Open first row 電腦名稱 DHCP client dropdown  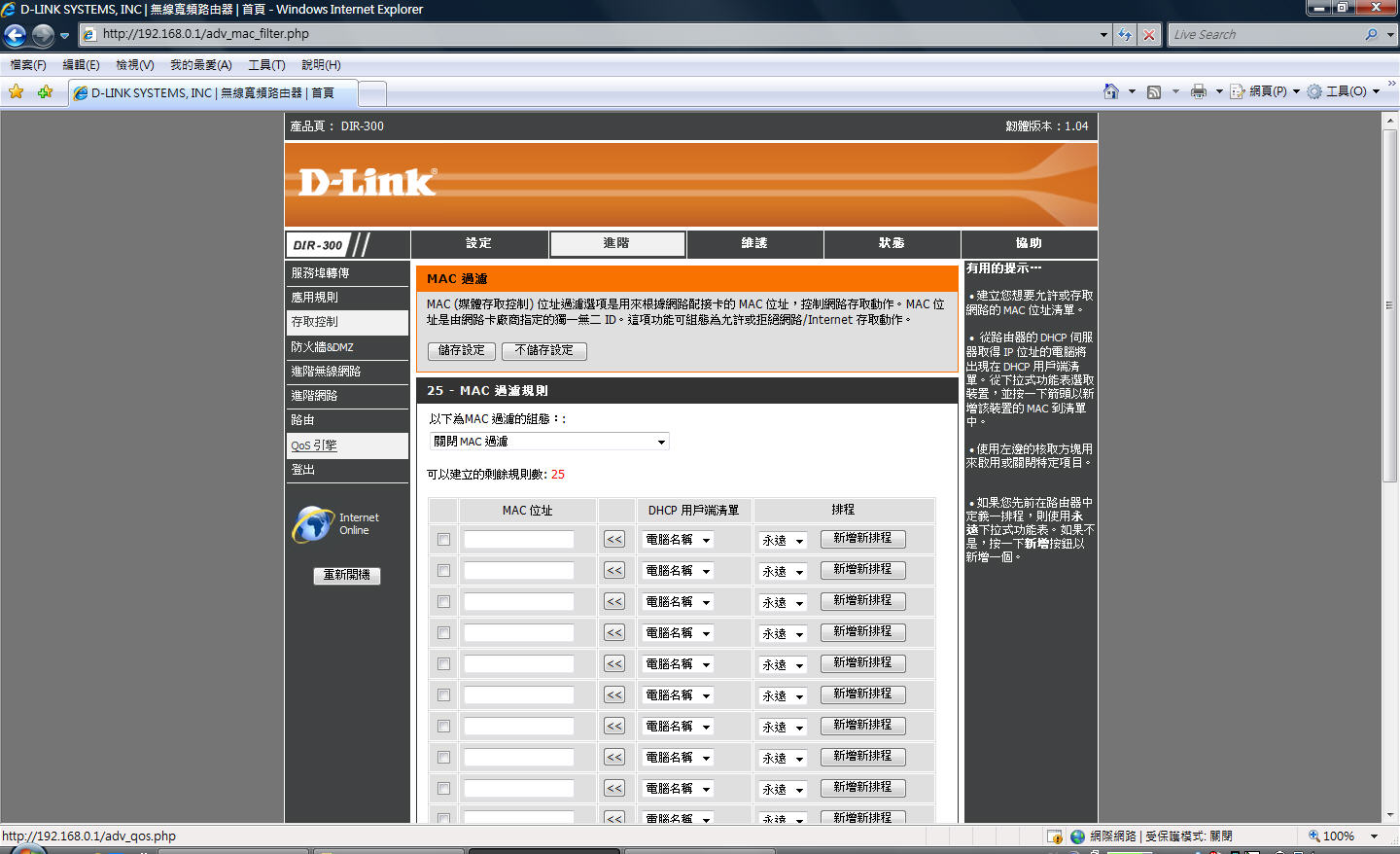point(678,540)
